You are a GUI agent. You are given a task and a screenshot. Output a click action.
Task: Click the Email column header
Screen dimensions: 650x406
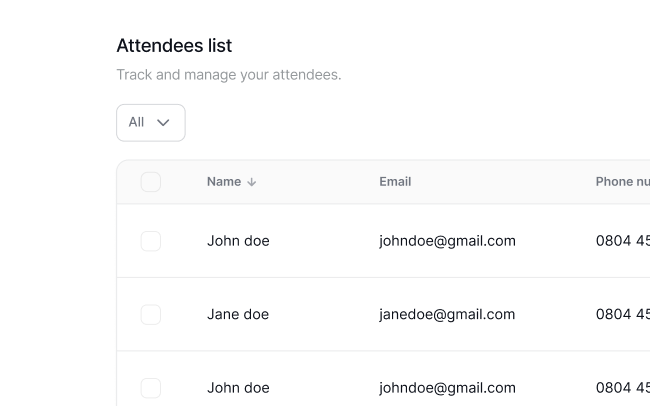coord(395,182)
